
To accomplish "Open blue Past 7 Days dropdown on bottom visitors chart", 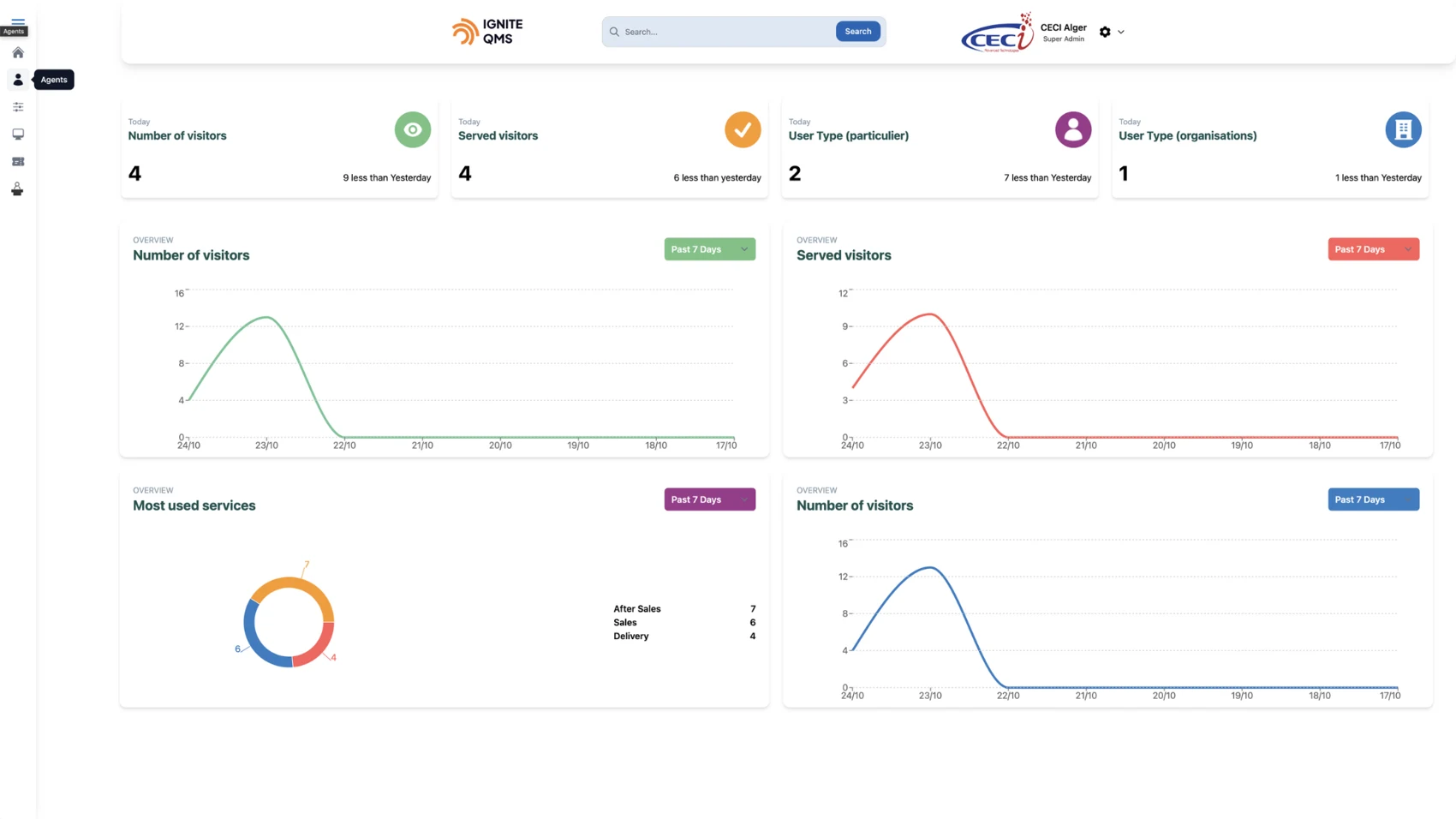I will pyautogui.click(x=1374, y=499).
